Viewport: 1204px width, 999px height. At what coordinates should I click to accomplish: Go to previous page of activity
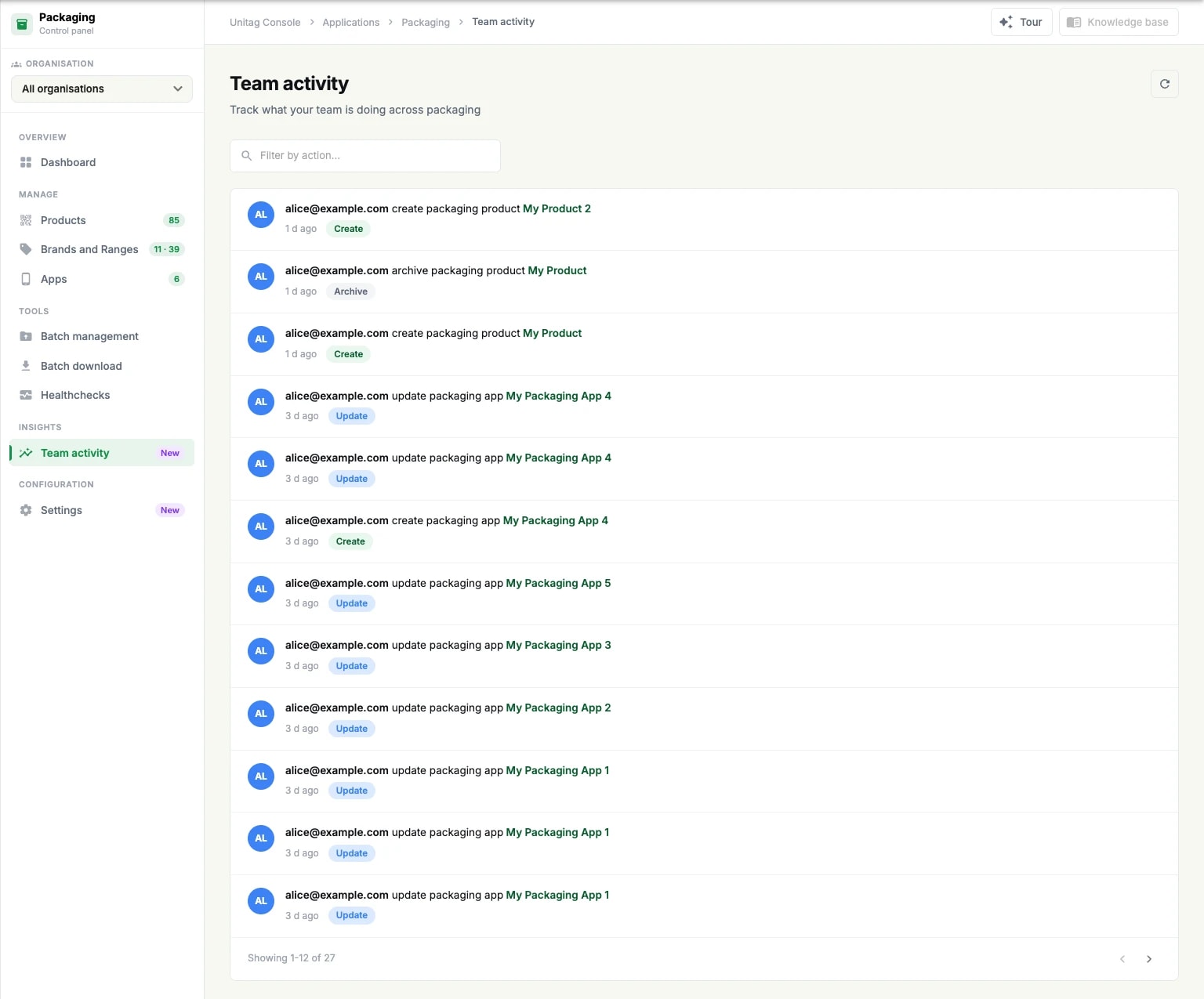point(1122,959)
